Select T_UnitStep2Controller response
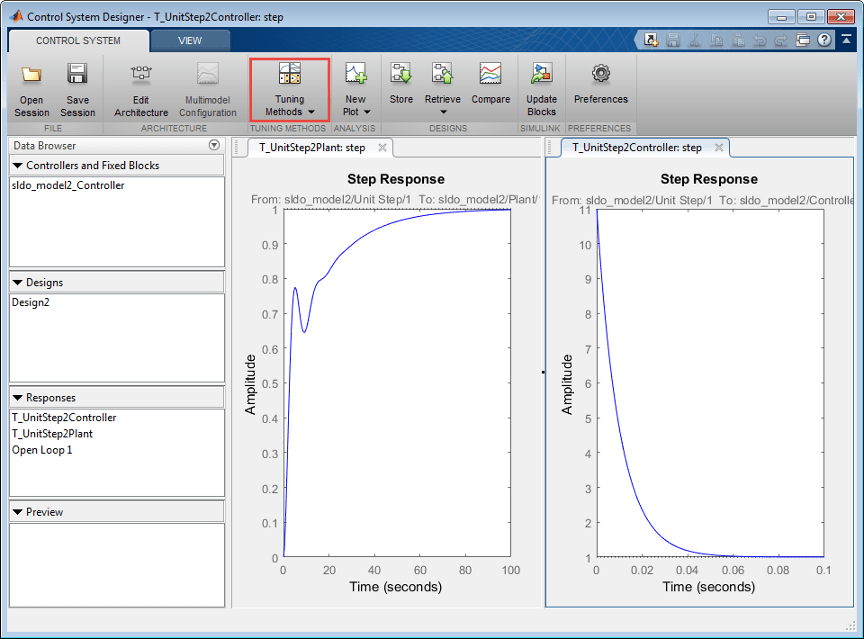The width and height of the screenshot is (864, 639). pyautogui.click(x=64, y=418)
